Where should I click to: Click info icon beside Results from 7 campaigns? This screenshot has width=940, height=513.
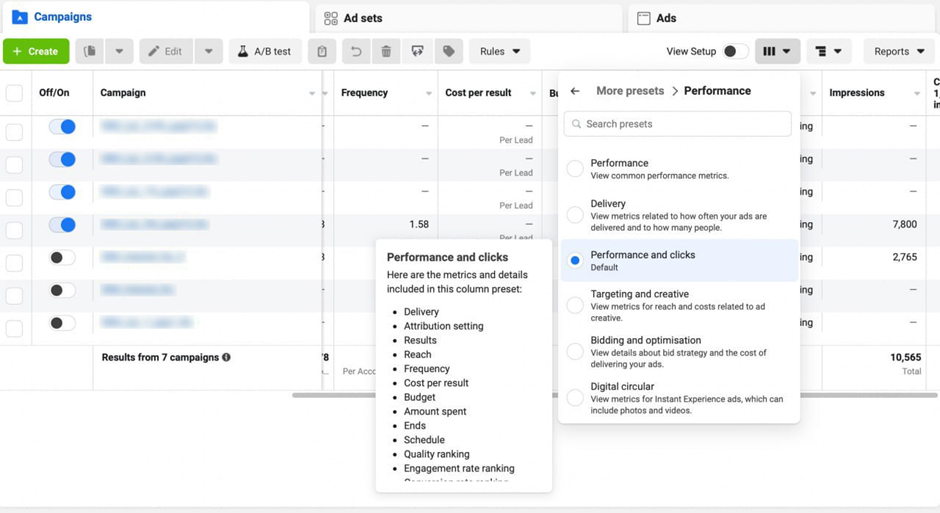click(226, 357)
